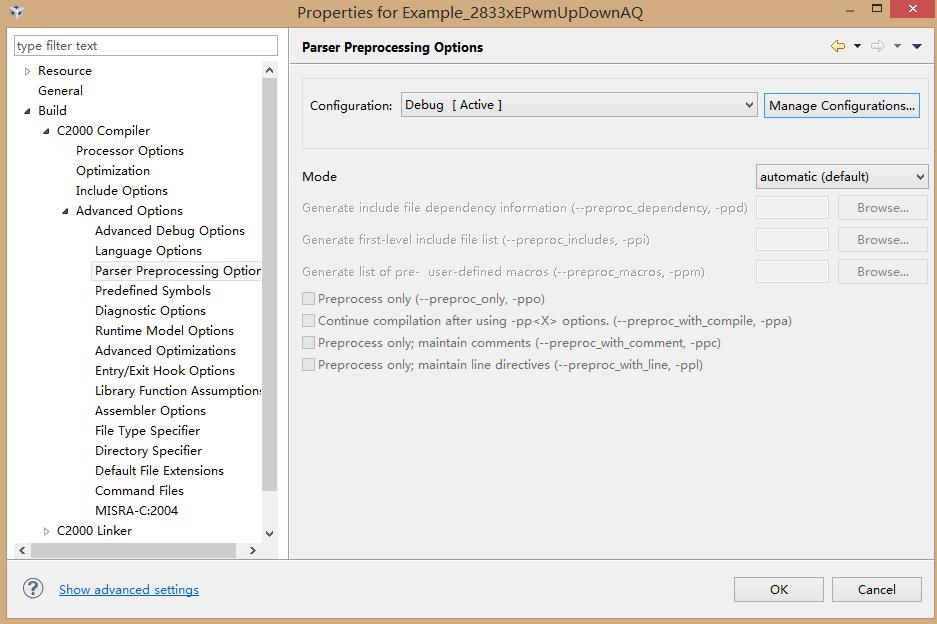The width and height of the screenshot is (937, 624).
Task: Select Runtime Model Options tree item
Action: [164, 331]
